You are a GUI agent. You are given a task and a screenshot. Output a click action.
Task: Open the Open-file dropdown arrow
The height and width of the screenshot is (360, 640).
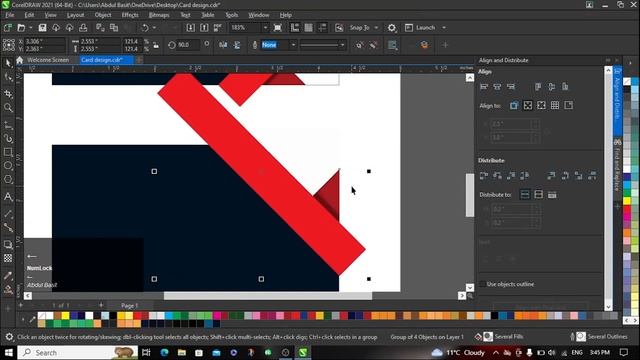pos(31,28)
